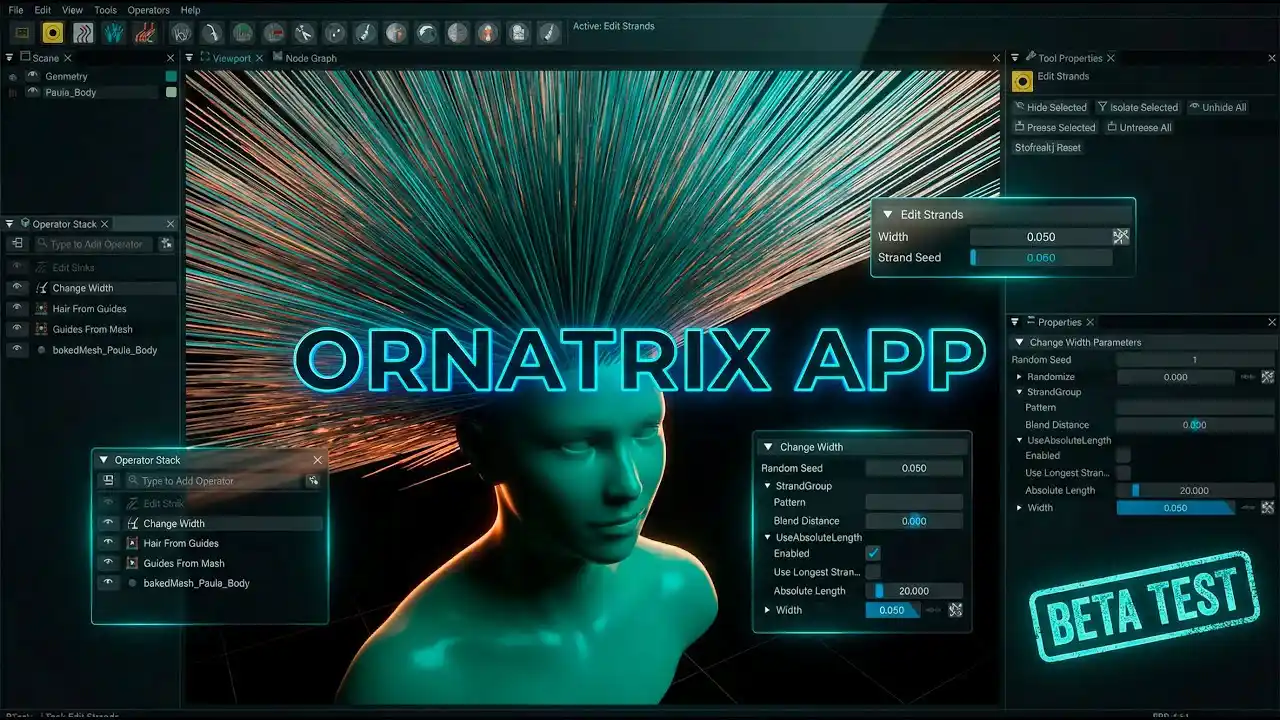The height and width of the screenshot is (720, 1280).
Task: Switch to the Node Graph tab
Action: click(x=310, y=58)
